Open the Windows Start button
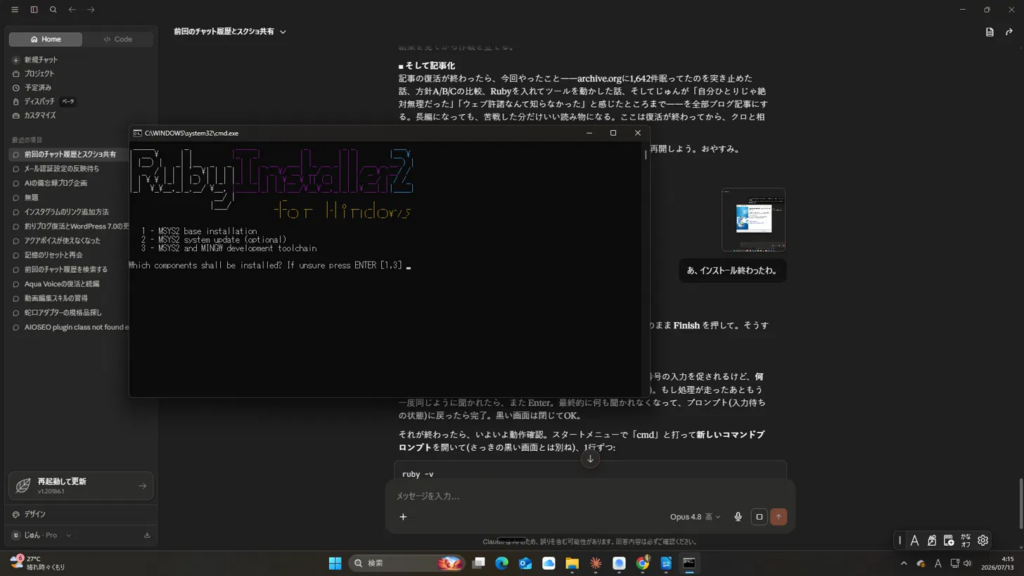 [x=335, y=563]
